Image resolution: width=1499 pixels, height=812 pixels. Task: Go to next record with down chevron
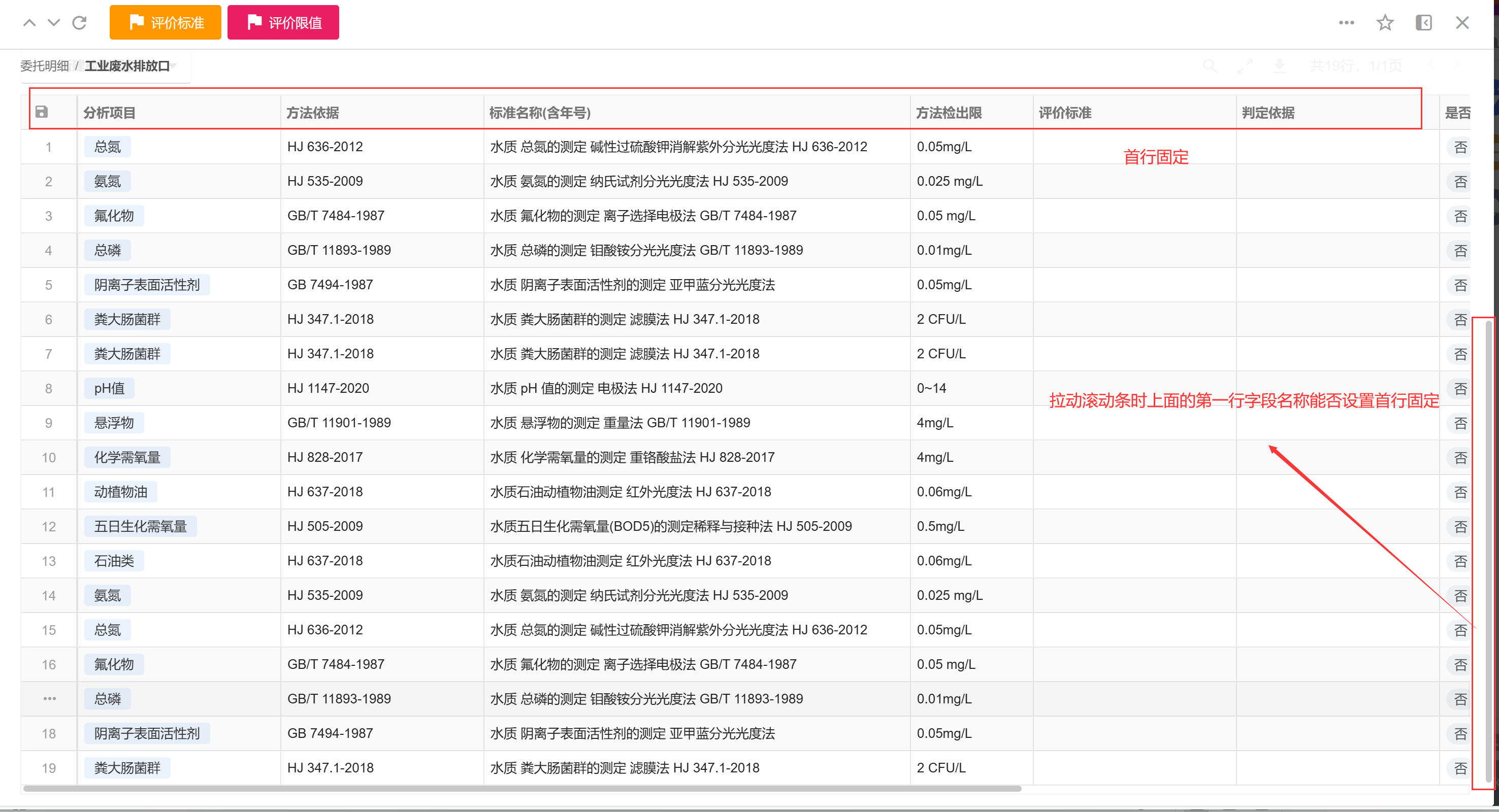(53, 23)
